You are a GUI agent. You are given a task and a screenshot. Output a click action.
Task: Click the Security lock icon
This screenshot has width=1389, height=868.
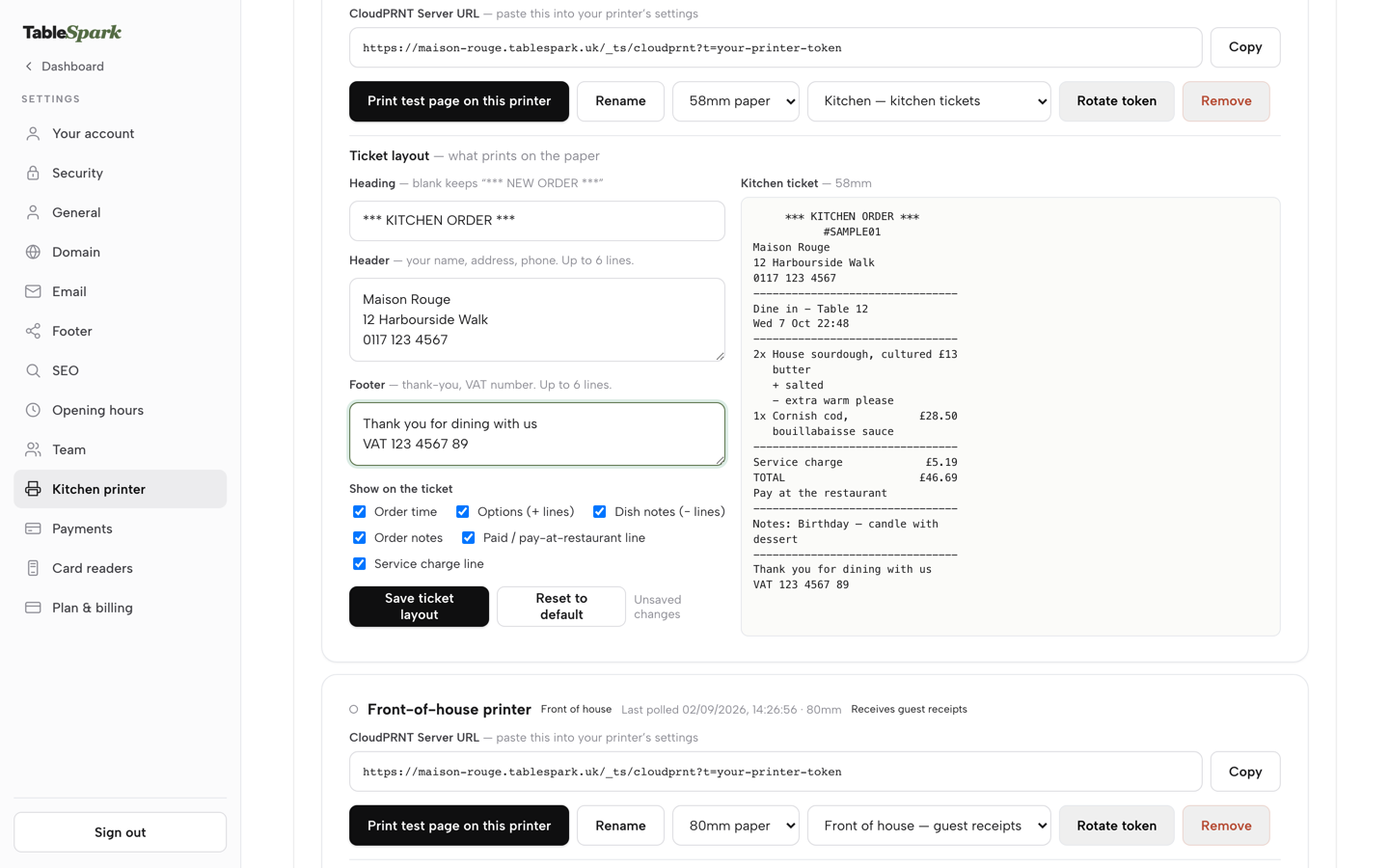pos(33,174)
